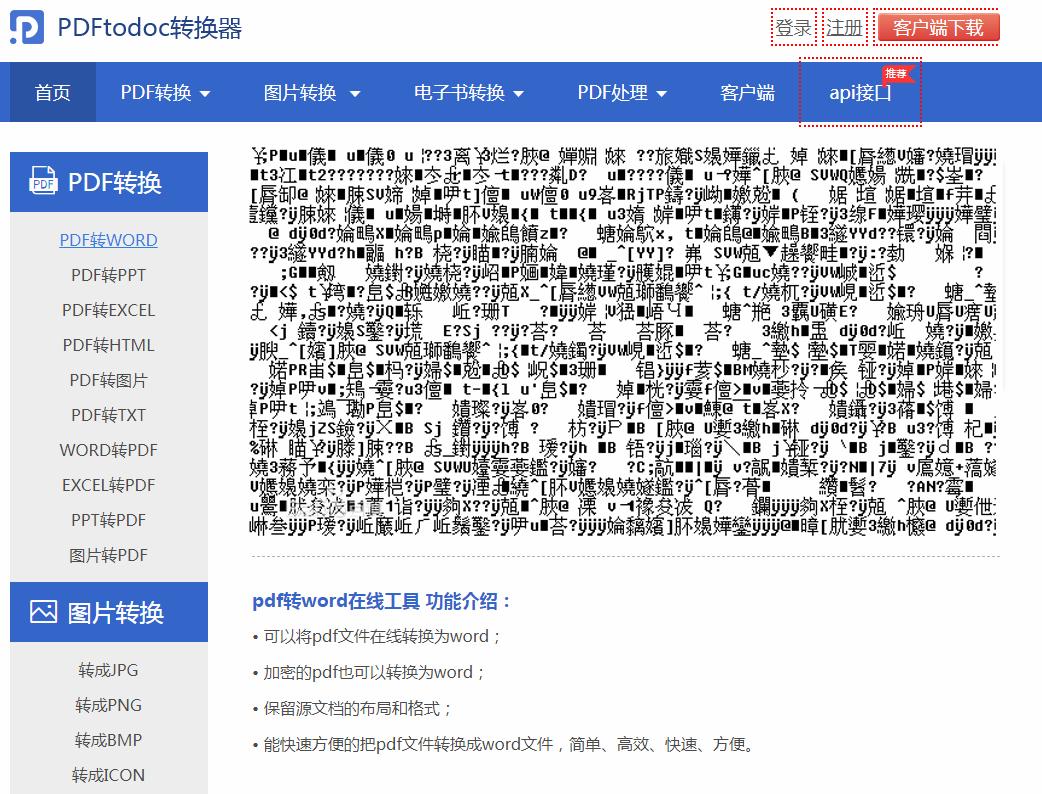Go to the 首页 menu item
Viewport: 1042px width, 794px height.
coord(51,91)
